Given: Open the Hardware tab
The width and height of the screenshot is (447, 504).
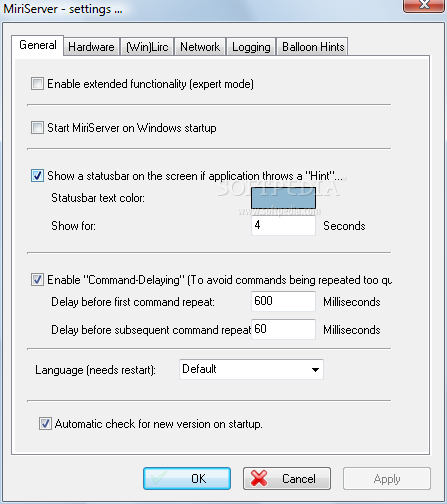Looking at the screenshot, I should pyautogui.click(x=91, y=47).
